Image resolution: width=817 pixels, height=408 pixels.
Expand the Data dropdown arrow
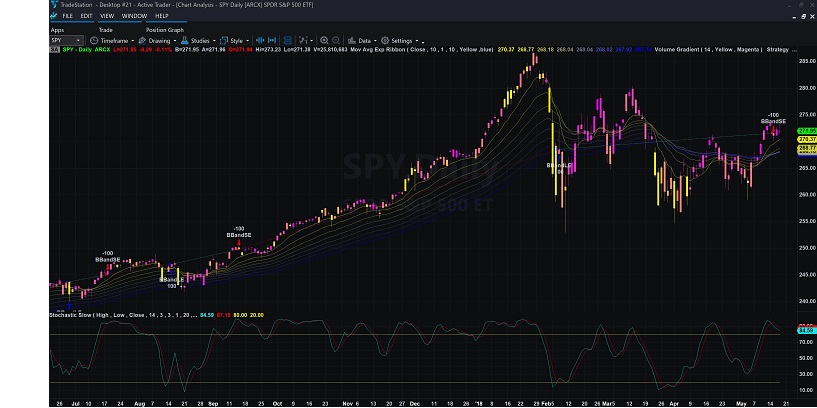point(375,41)
